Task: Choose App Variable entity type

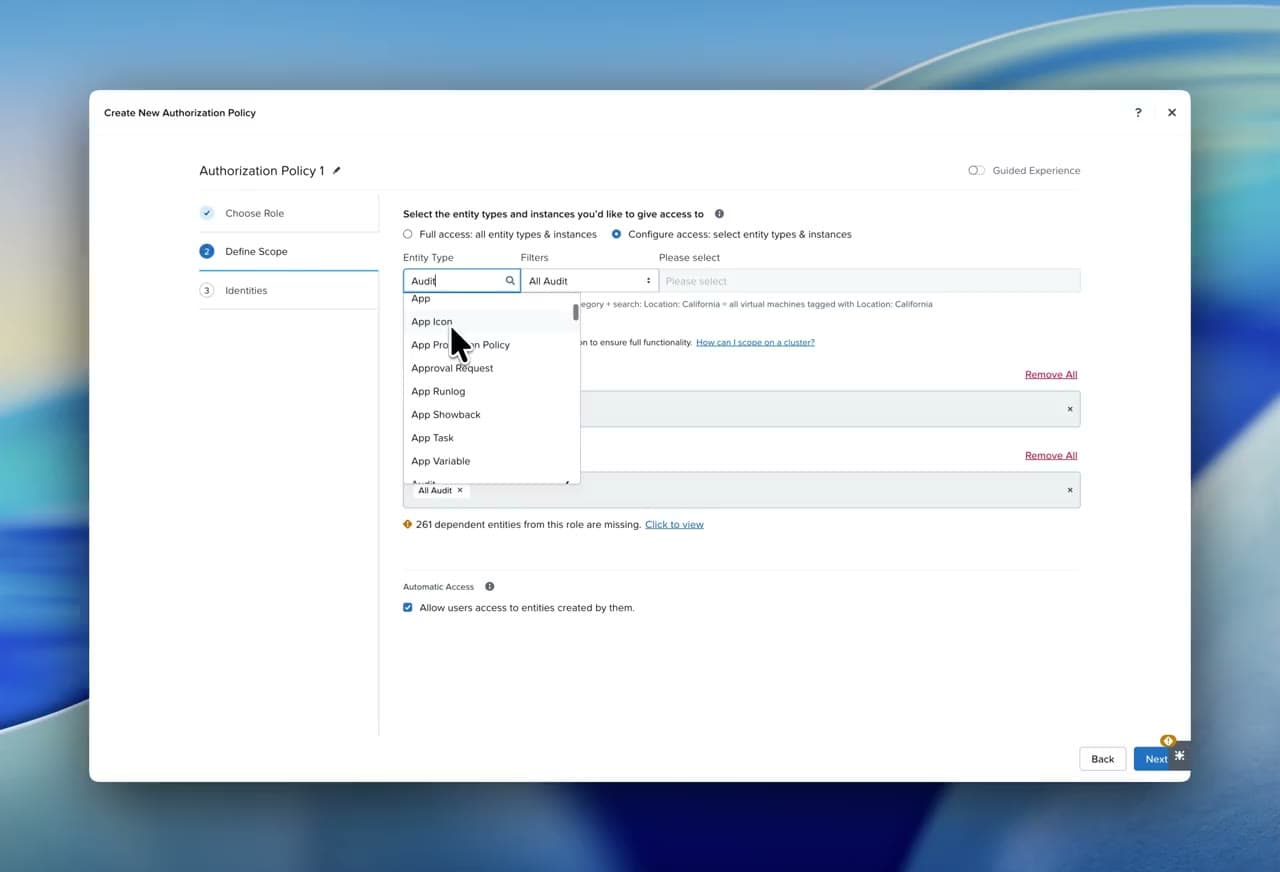Action: (x=492, y=461)
